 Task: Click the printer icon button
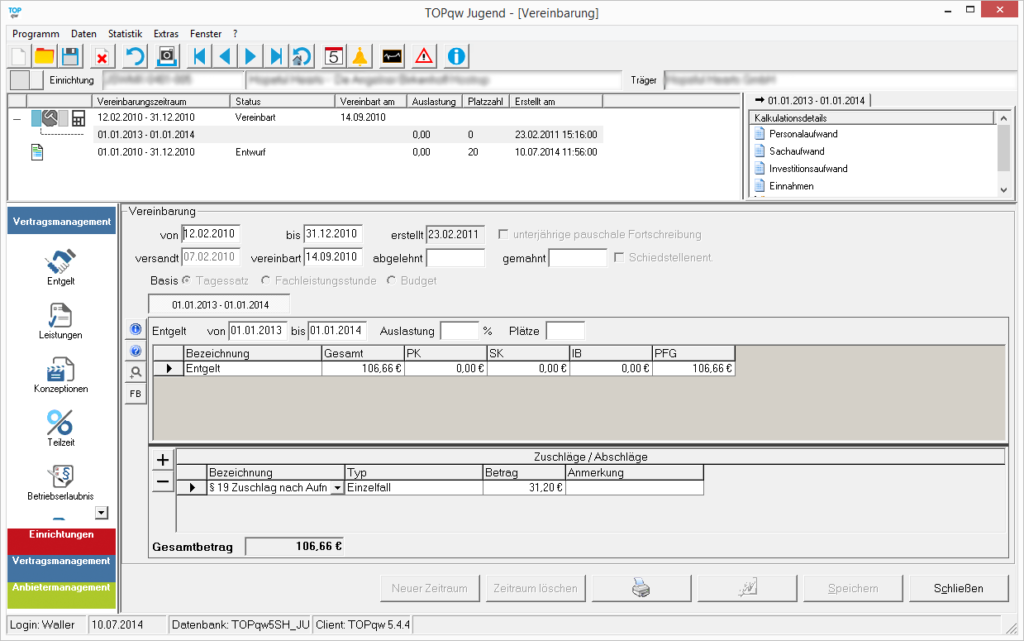pos(640,588)
